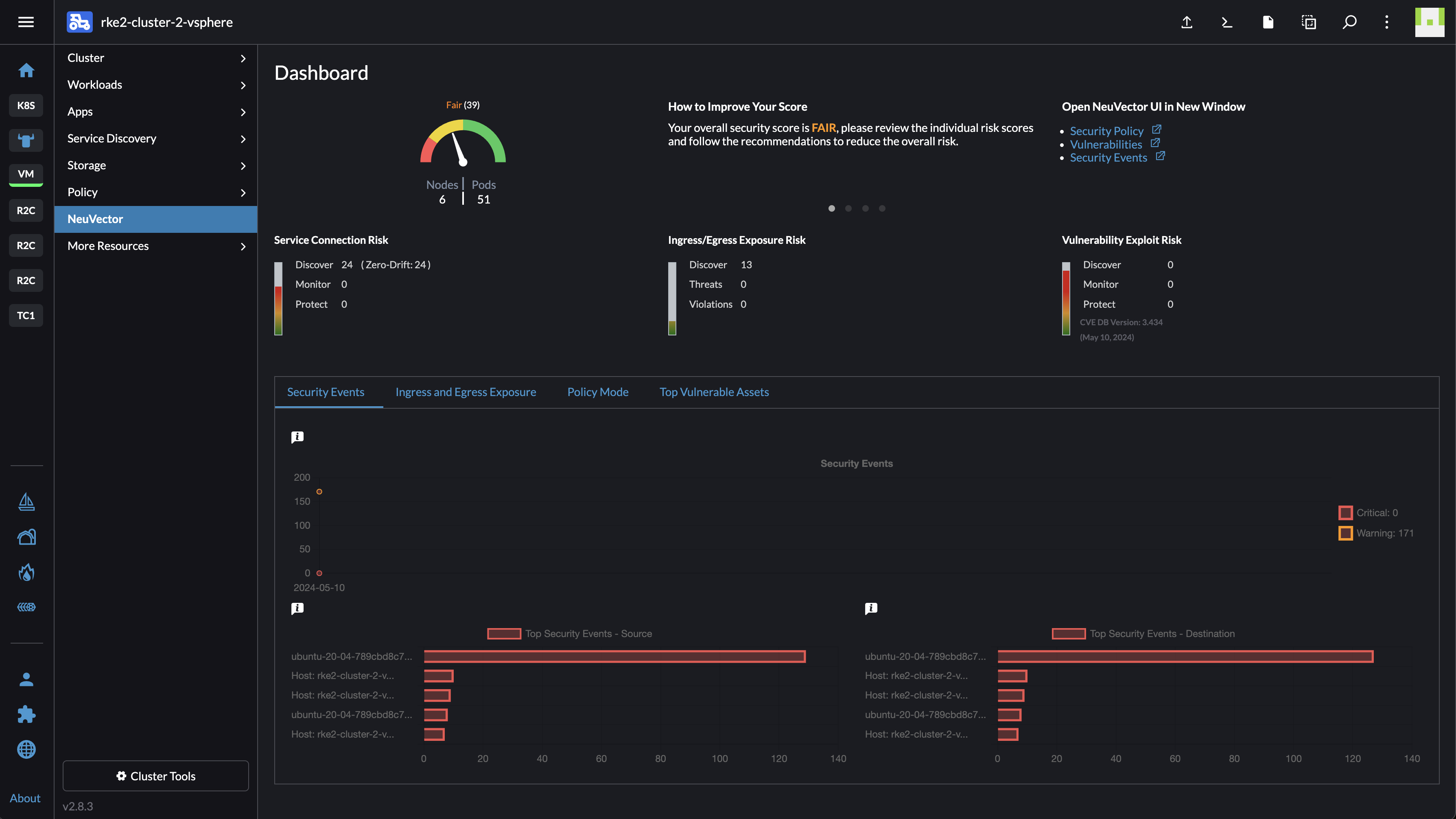The width and height of the screenshot is (1456, 819).
Task: Open the Extensions puzzle-piece icon
Action: (26, 714)
